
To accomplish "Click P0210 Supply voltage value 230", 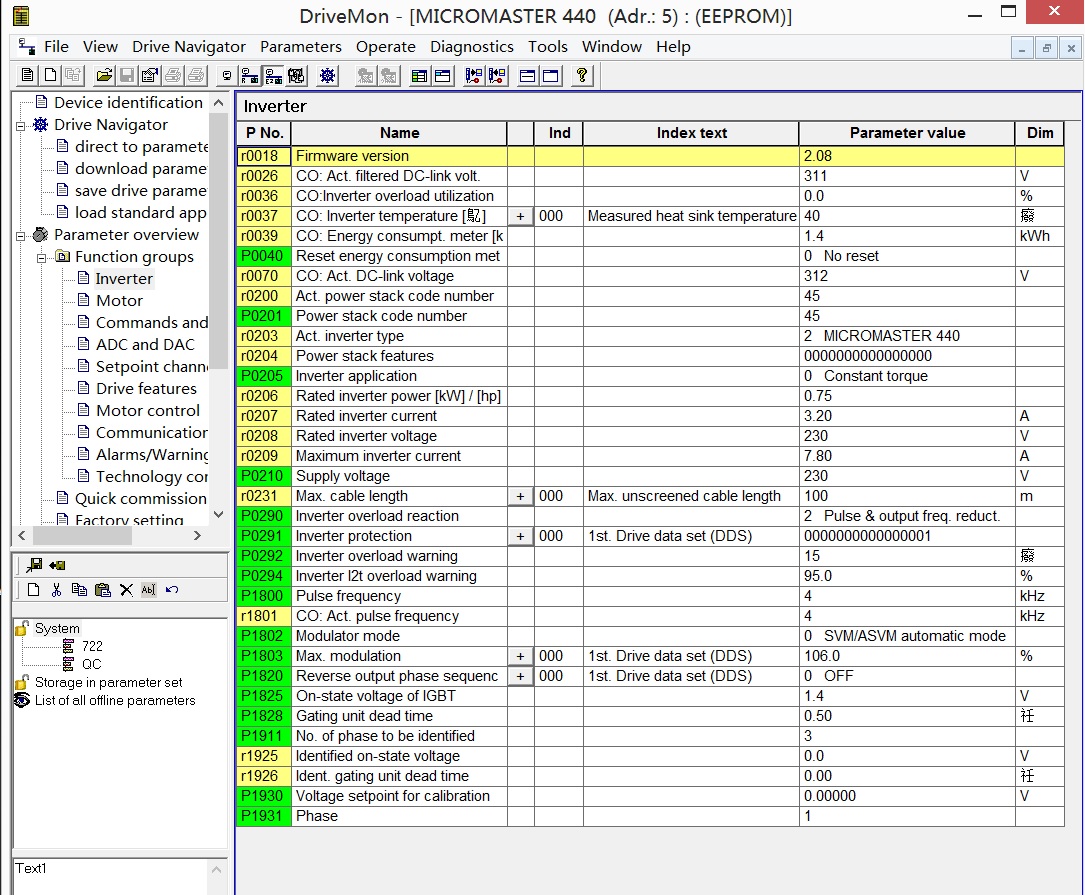I will coord(907,476).
